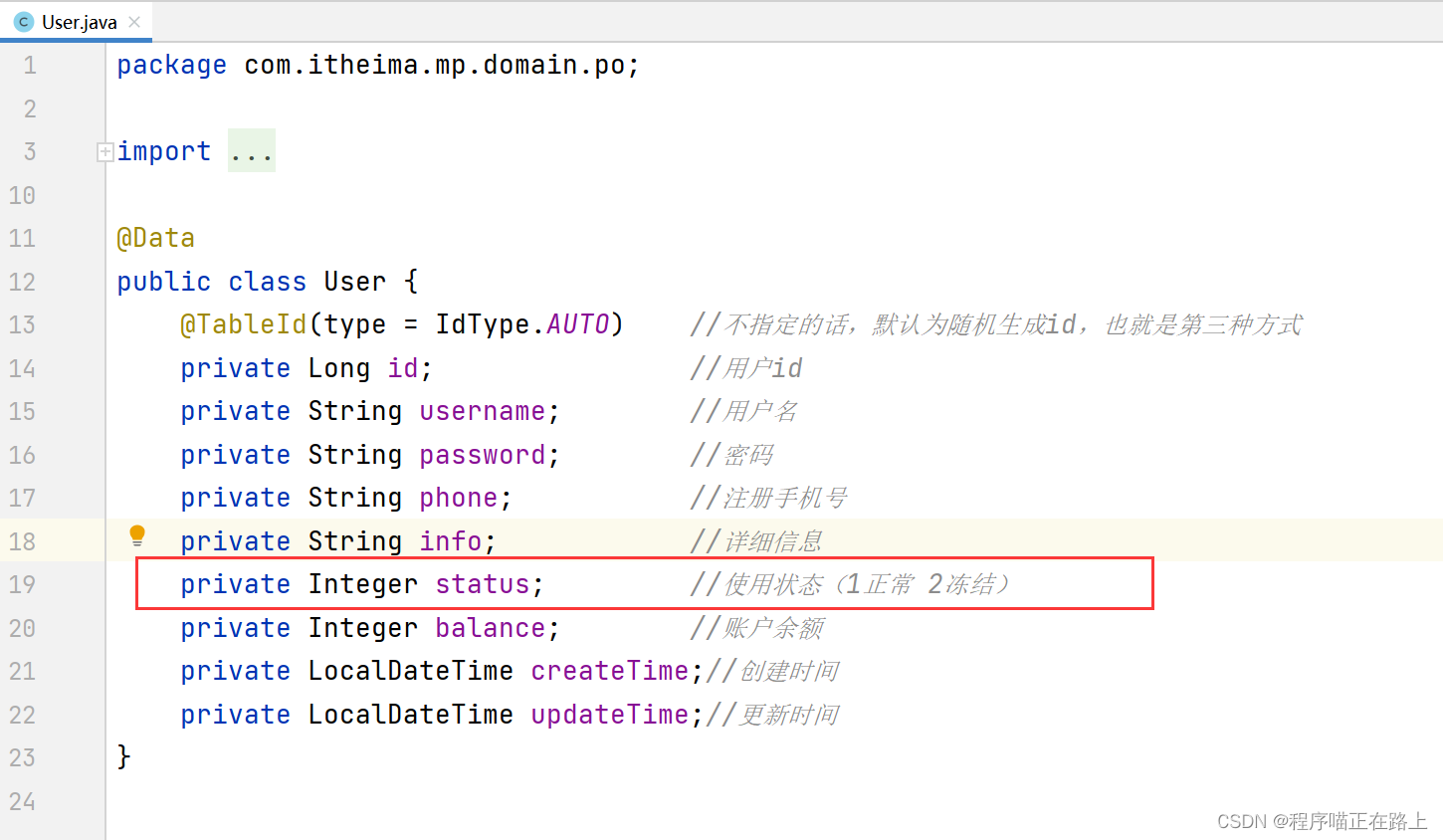Click the comment //创建时间

(773, 671)
